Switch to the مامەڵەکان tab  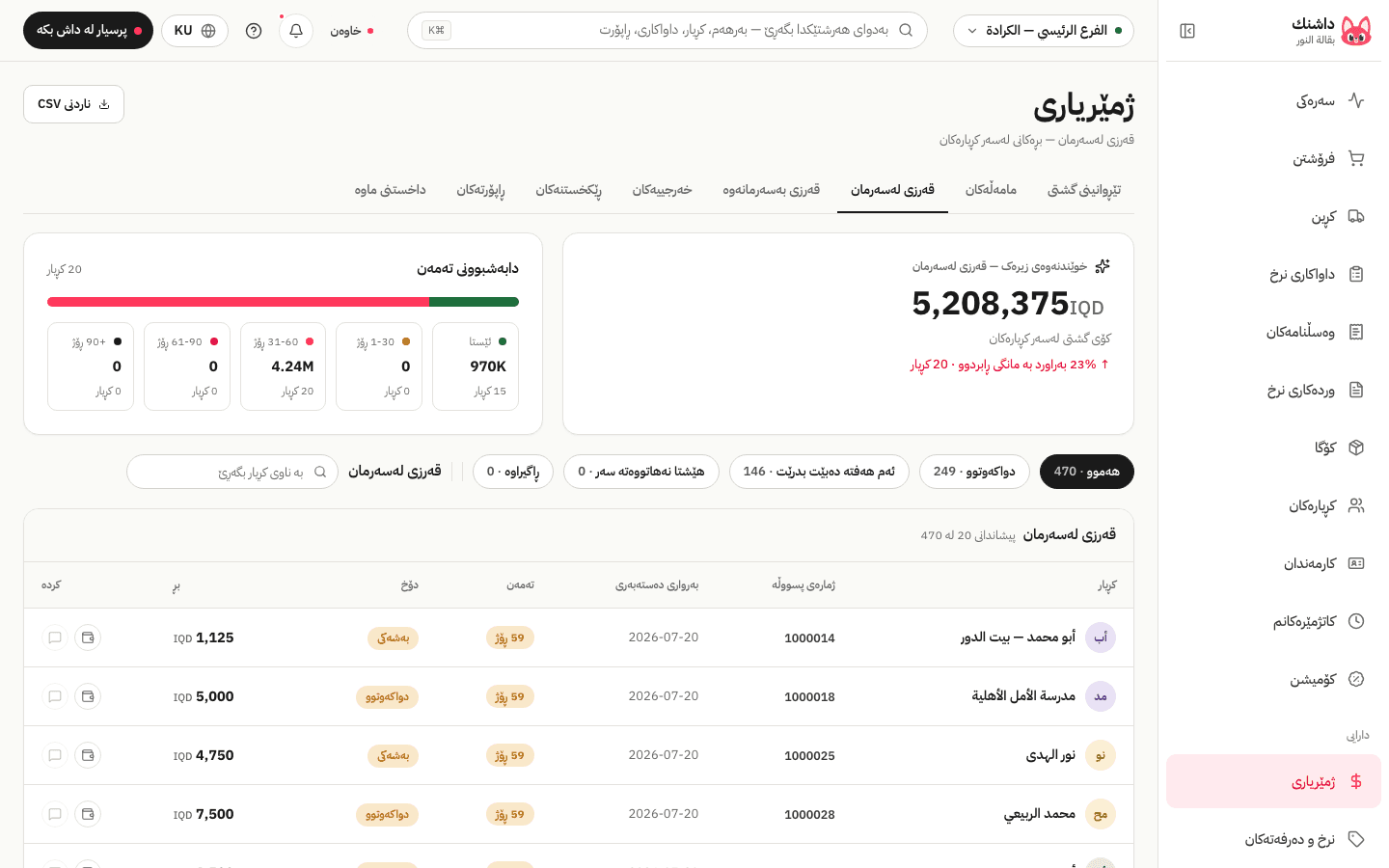pos(991,190)
